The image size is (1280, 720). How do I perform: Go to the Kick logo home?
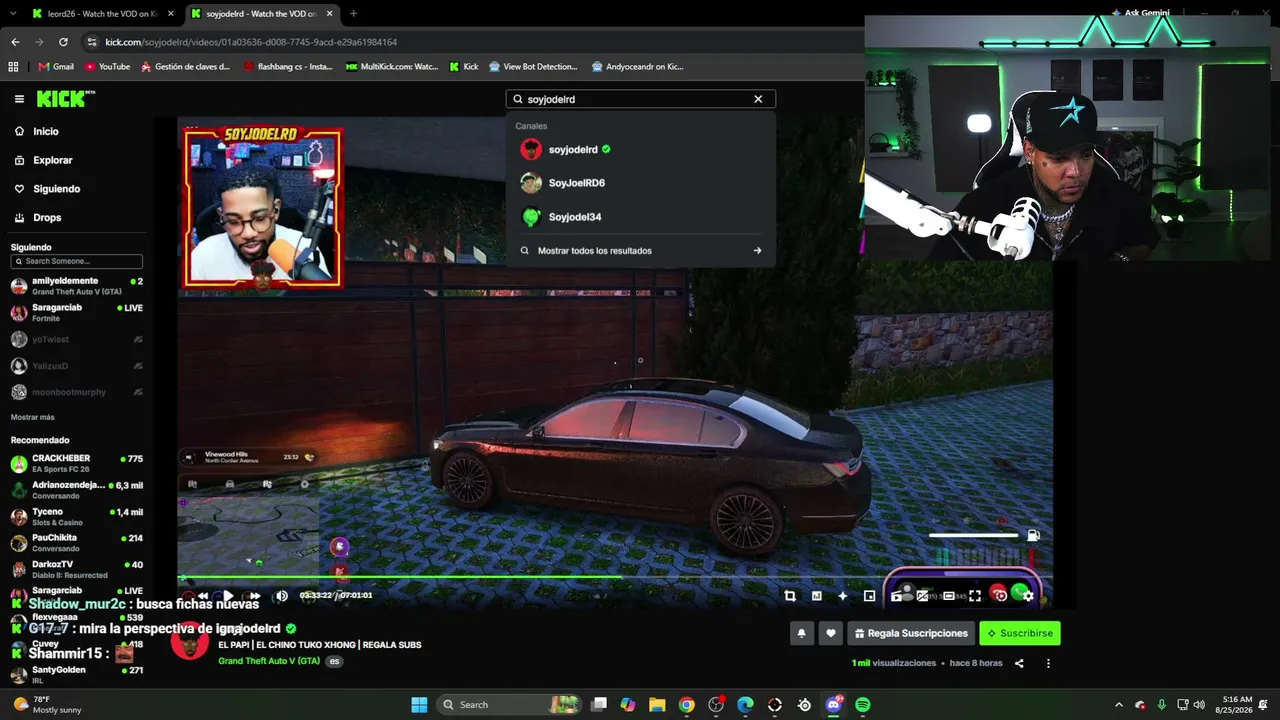click(x=66, y=99)
